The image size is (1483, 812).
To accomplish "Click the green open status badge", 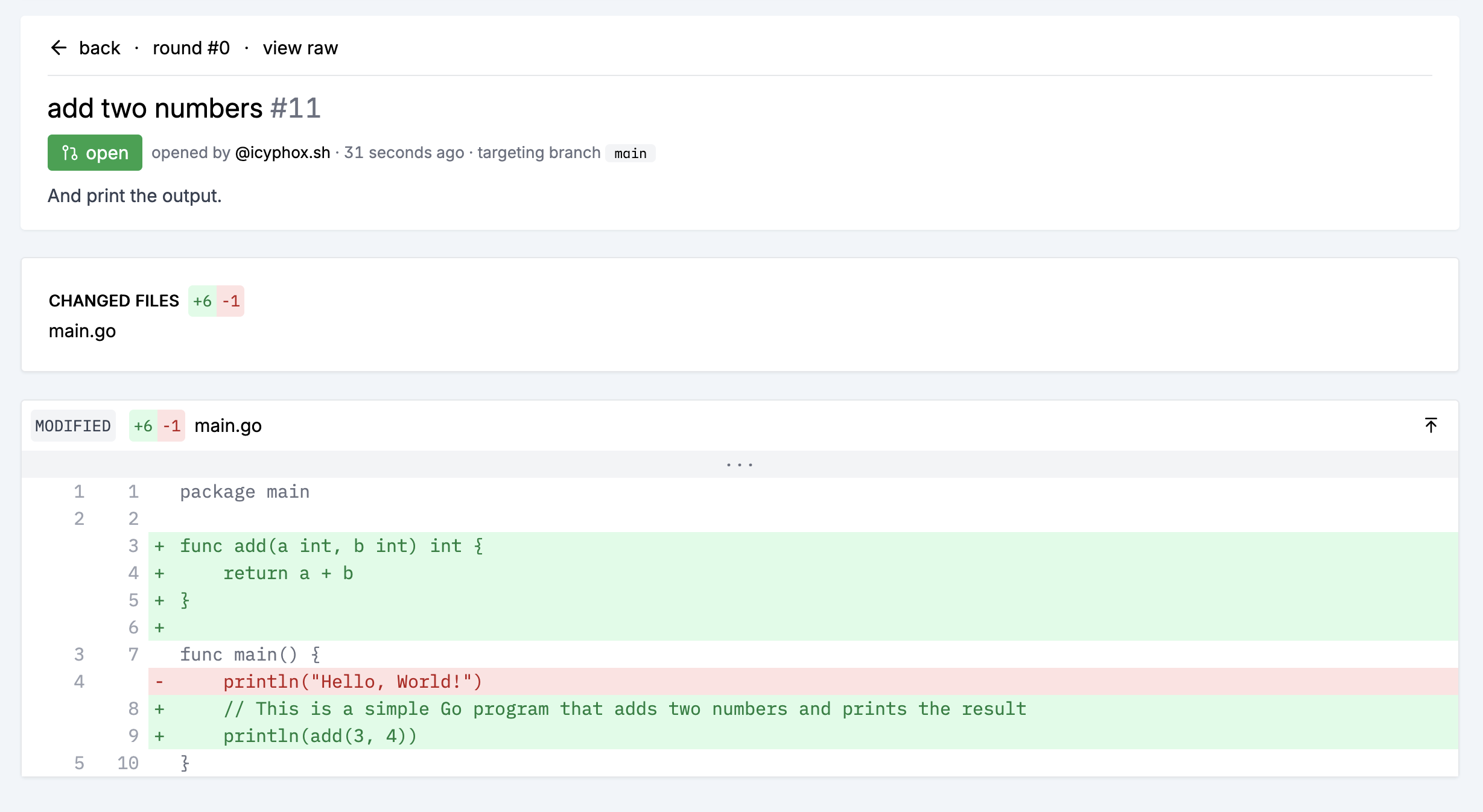I will click(95, 153).
